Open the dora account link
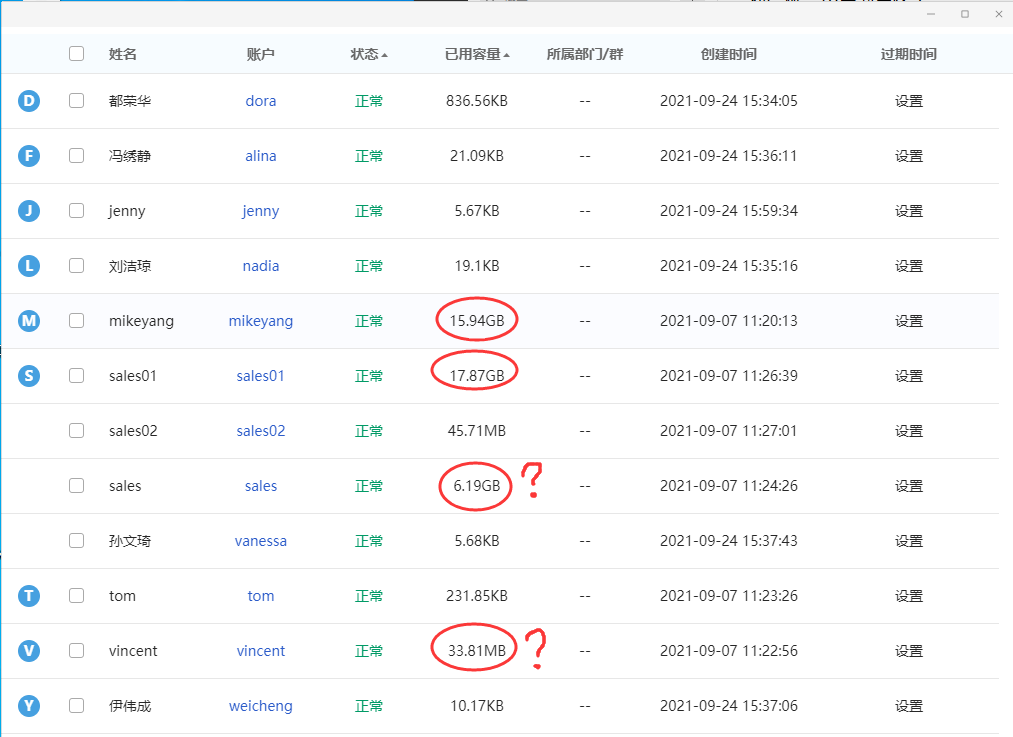The height and width of the screenshot is (737, 1013). point(260,101)
